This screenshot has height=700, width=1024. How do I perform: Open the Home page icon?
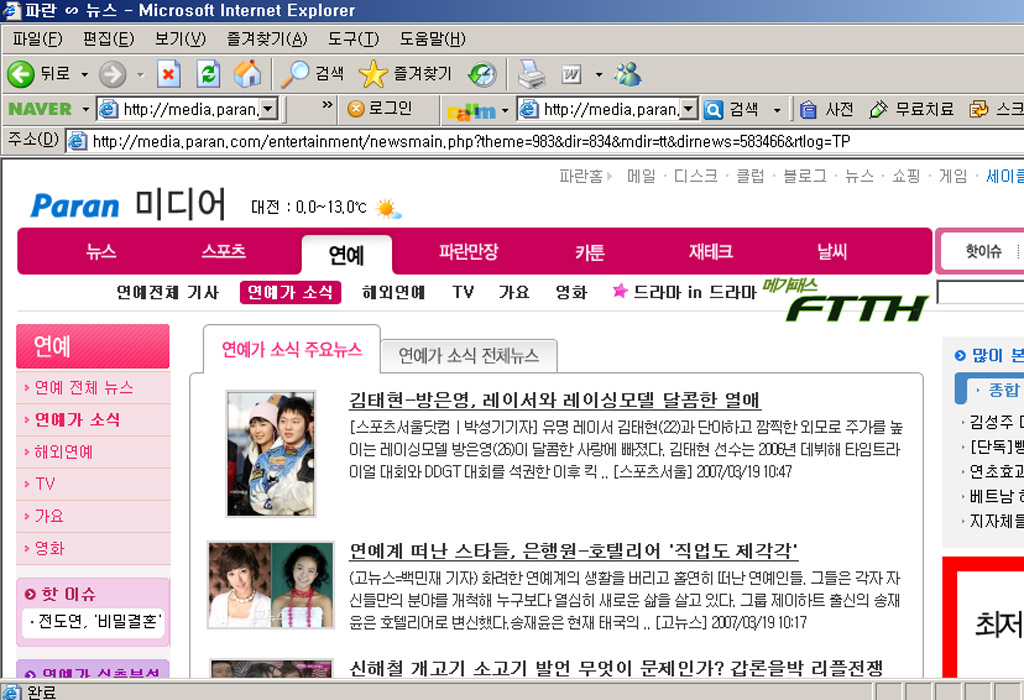click(x=248, y=74)
